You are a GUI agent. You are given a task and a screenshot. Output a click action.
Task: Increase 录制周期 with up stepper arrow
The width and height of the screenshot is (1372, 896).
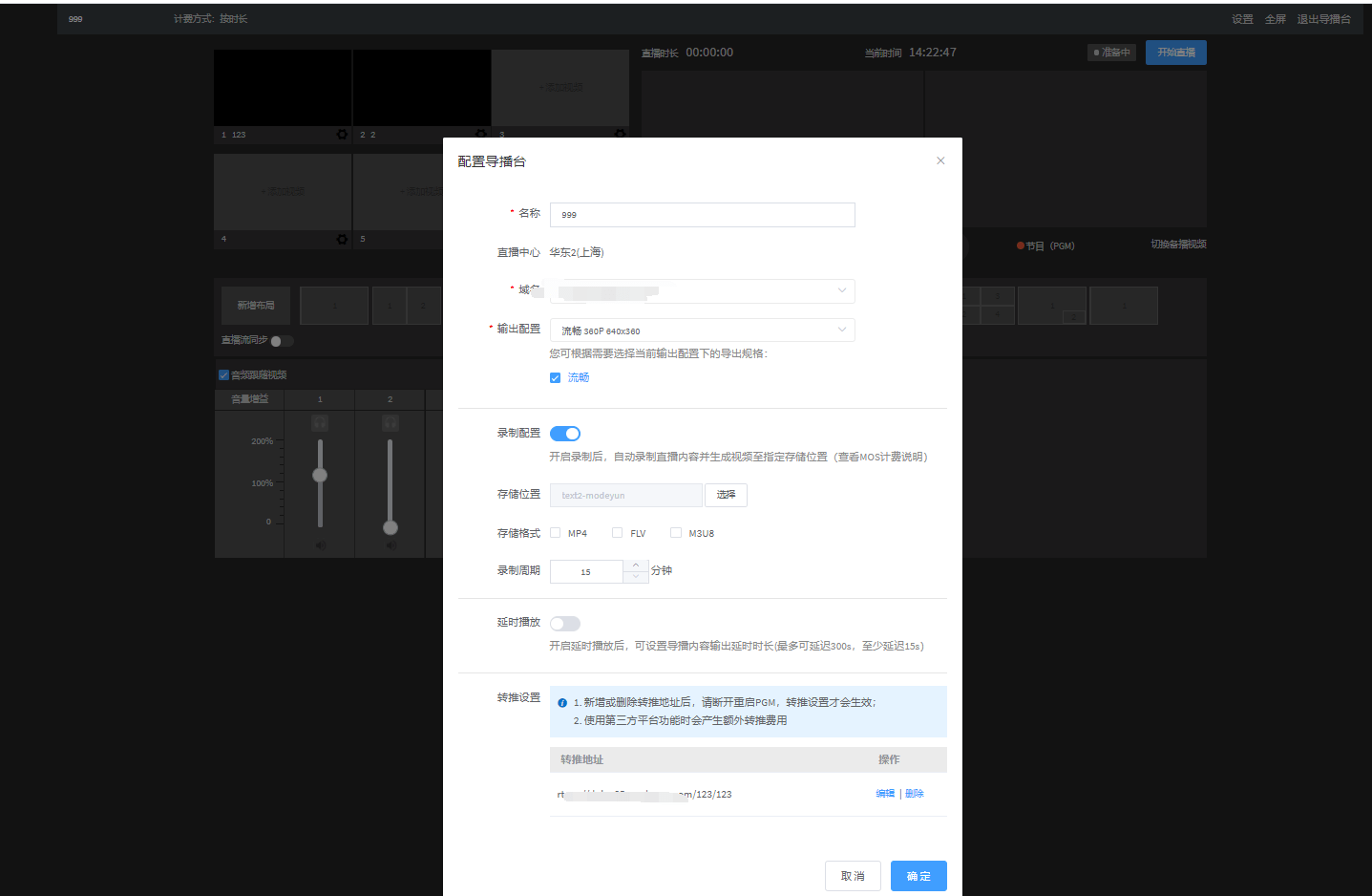coord(636,565)
